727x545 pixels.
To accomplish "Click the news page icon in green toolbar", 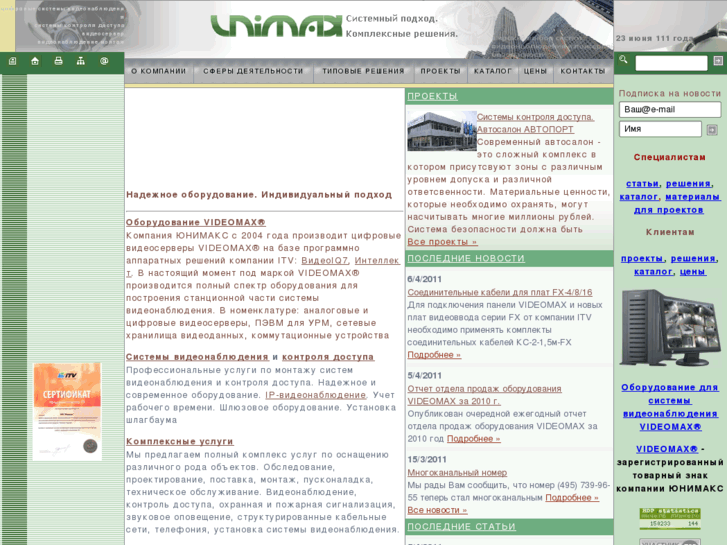I will click(x=13, y=61).
